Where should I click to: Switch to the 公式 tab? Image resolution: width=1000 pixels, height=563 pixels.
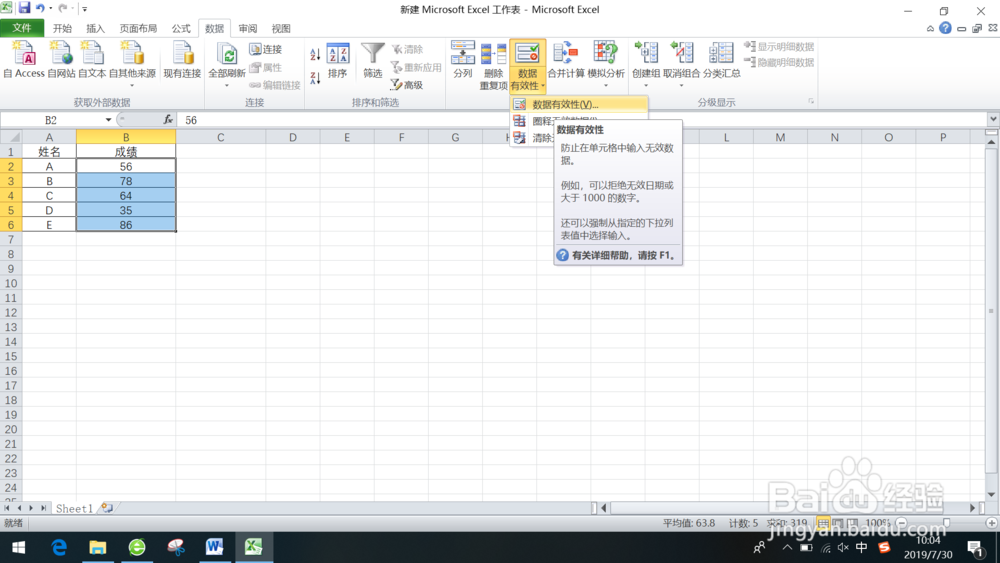coord(180,28)
